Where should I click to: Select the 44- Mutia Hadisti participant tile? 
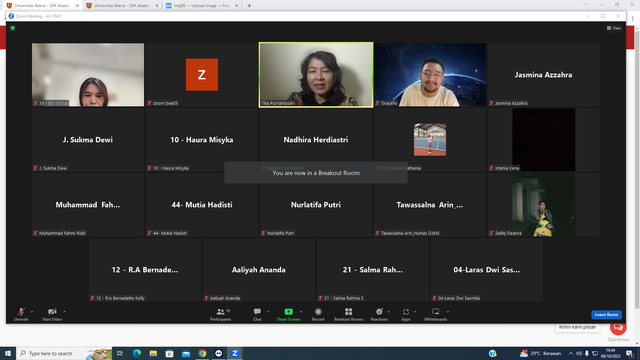tap(202, 204)
